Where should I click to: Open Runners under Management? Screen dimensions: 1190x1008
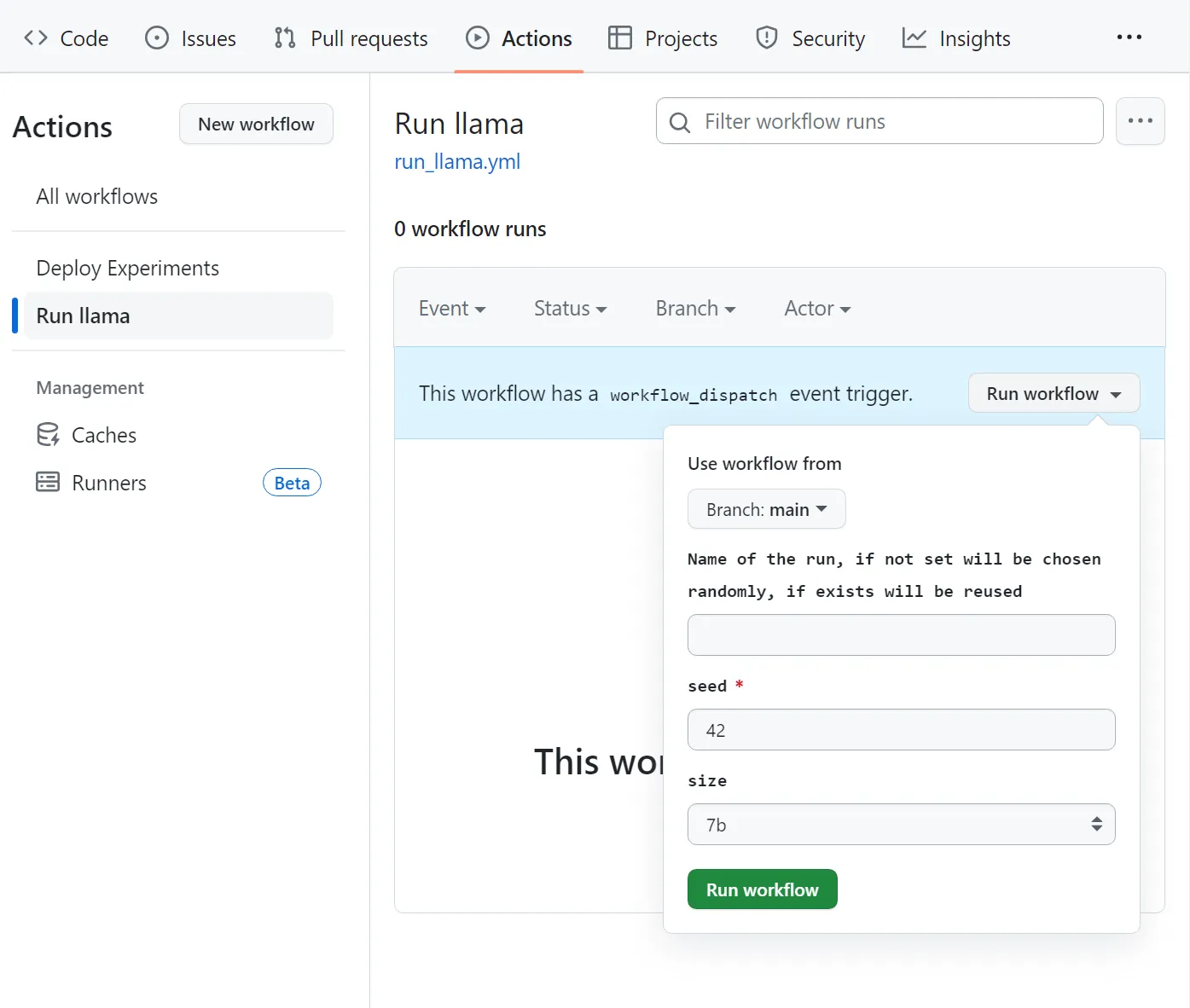pos(91,483)
